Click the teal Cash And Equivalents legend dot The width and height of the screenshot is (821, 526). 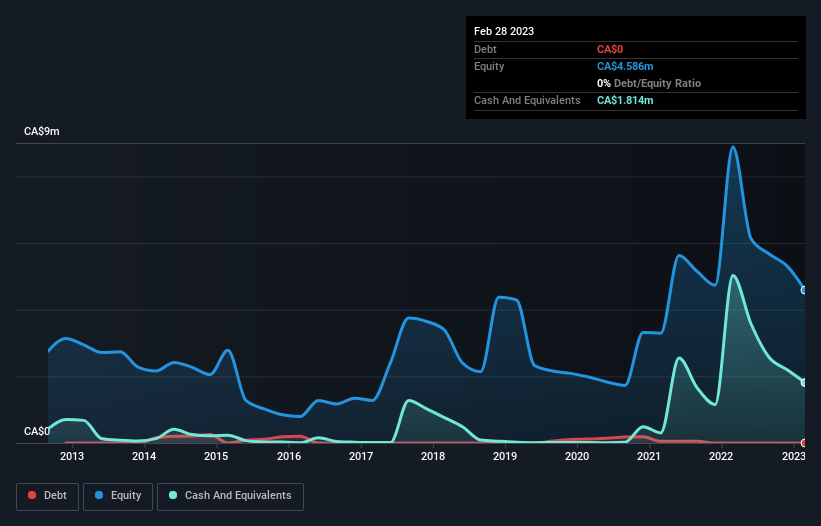(173, 495)
